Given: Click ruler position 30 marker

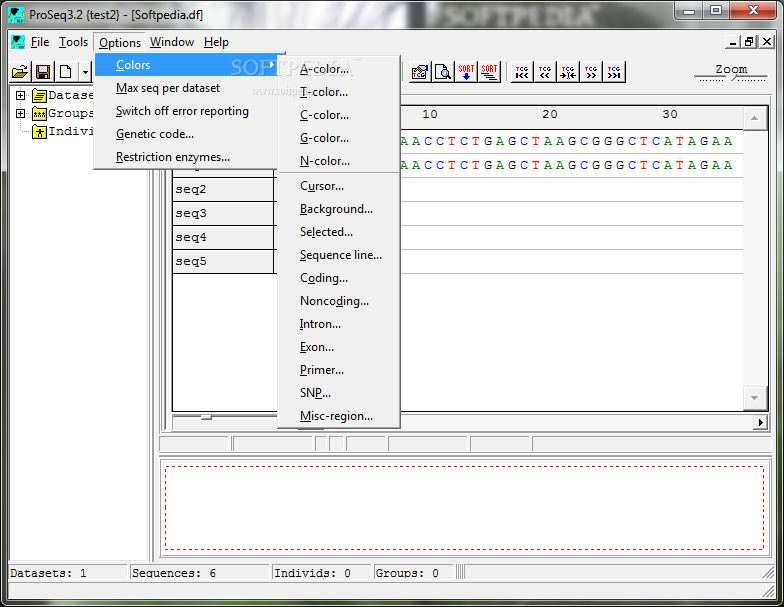Looking at the screenshot, I should point(670,114).
